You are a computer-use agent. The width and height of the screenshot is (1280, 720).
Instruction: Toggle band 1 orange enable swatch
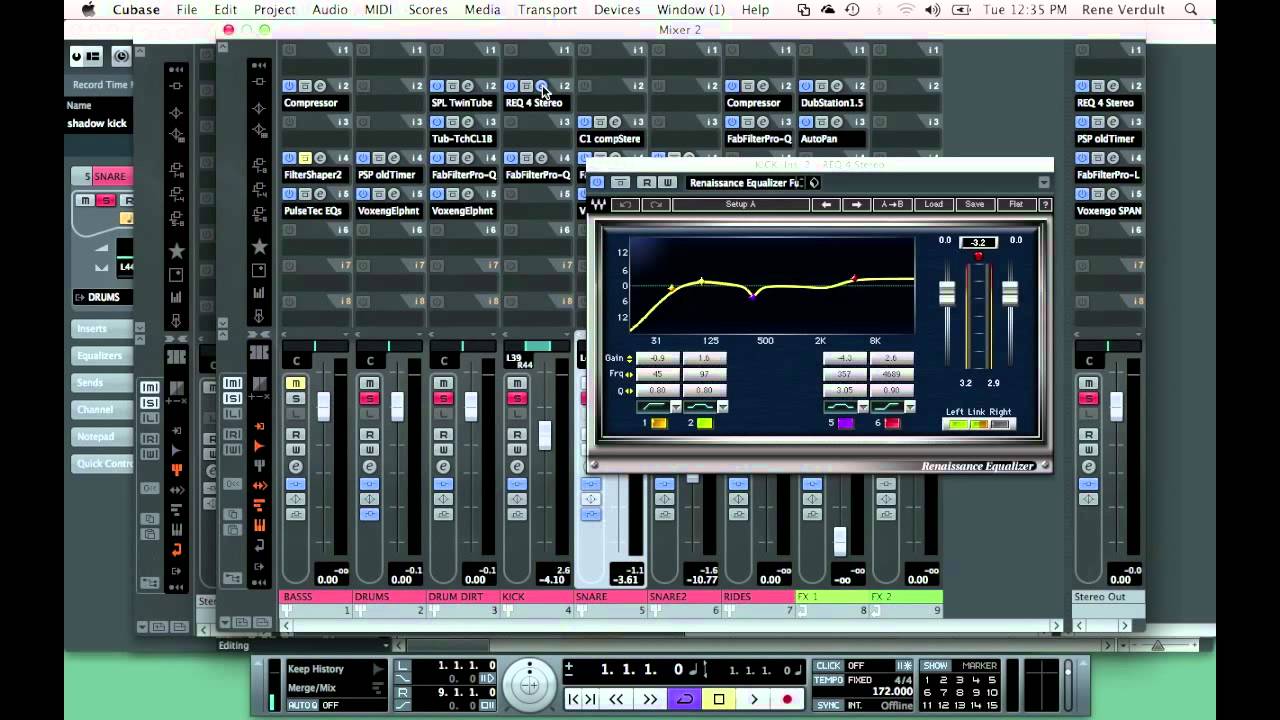pyautogui.click(x=659, y=423)
